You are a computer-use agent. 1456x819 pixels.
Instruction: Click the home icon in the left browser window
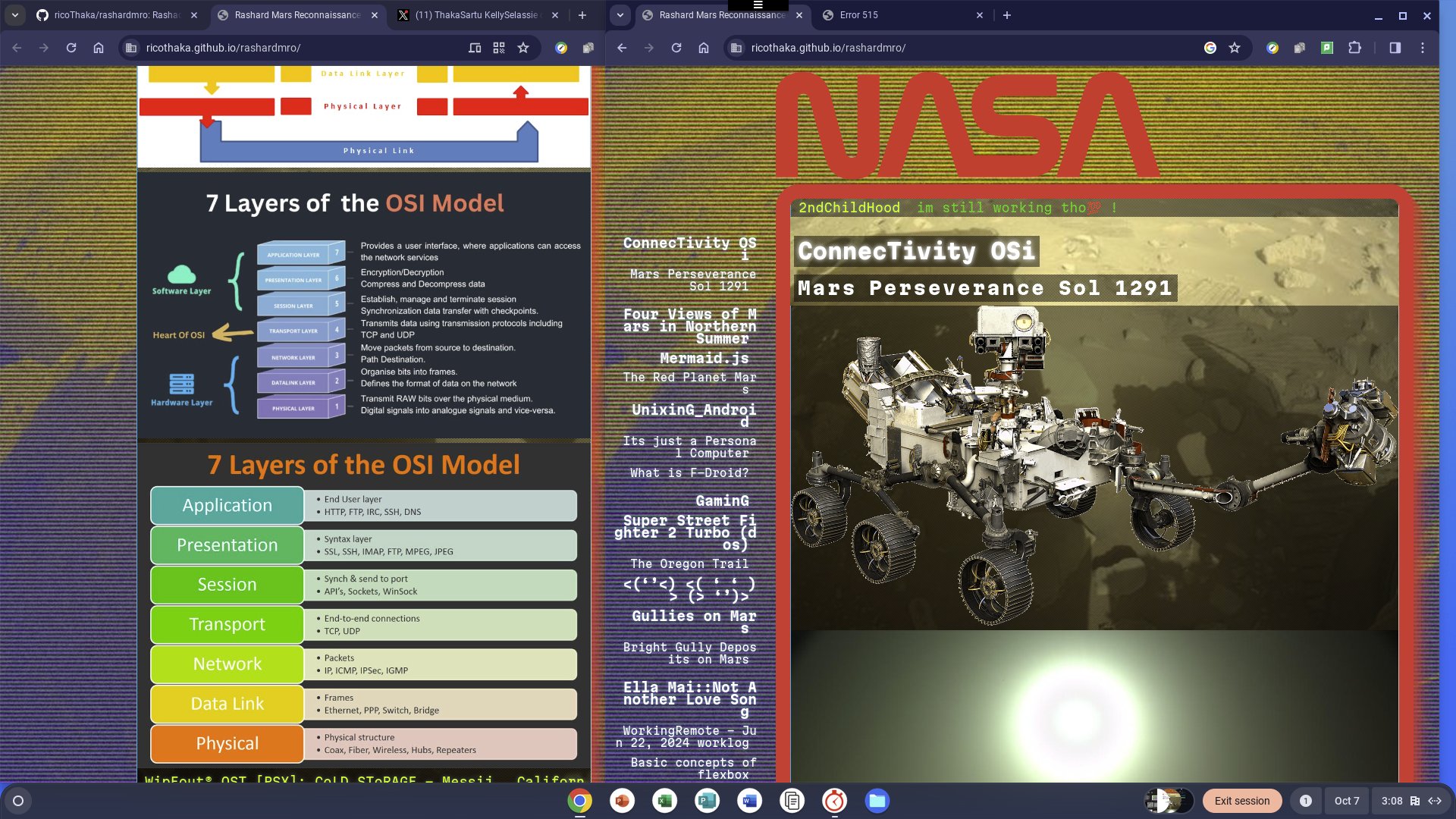coord(99,48)
